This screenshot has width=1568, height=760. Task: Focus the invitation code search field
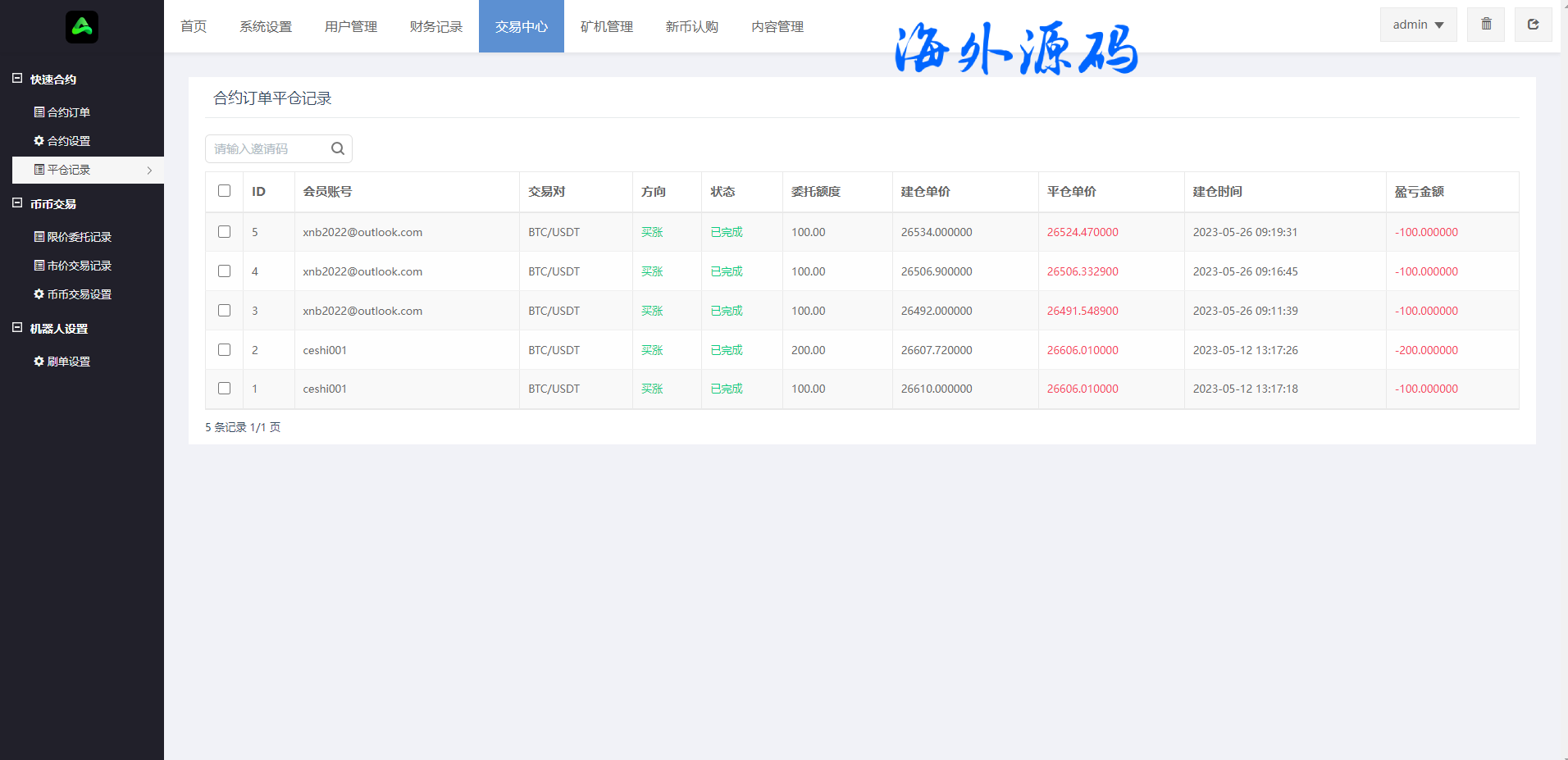point(267,148)
